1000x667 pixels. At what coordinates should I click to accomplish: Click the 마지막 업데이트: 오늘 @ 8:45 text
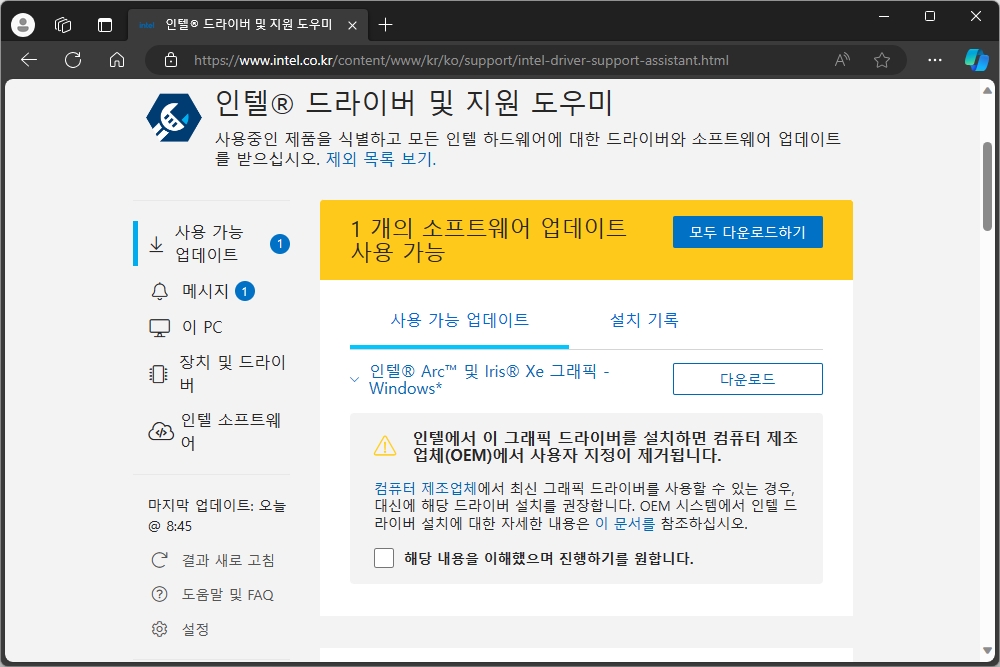[217, 515]
